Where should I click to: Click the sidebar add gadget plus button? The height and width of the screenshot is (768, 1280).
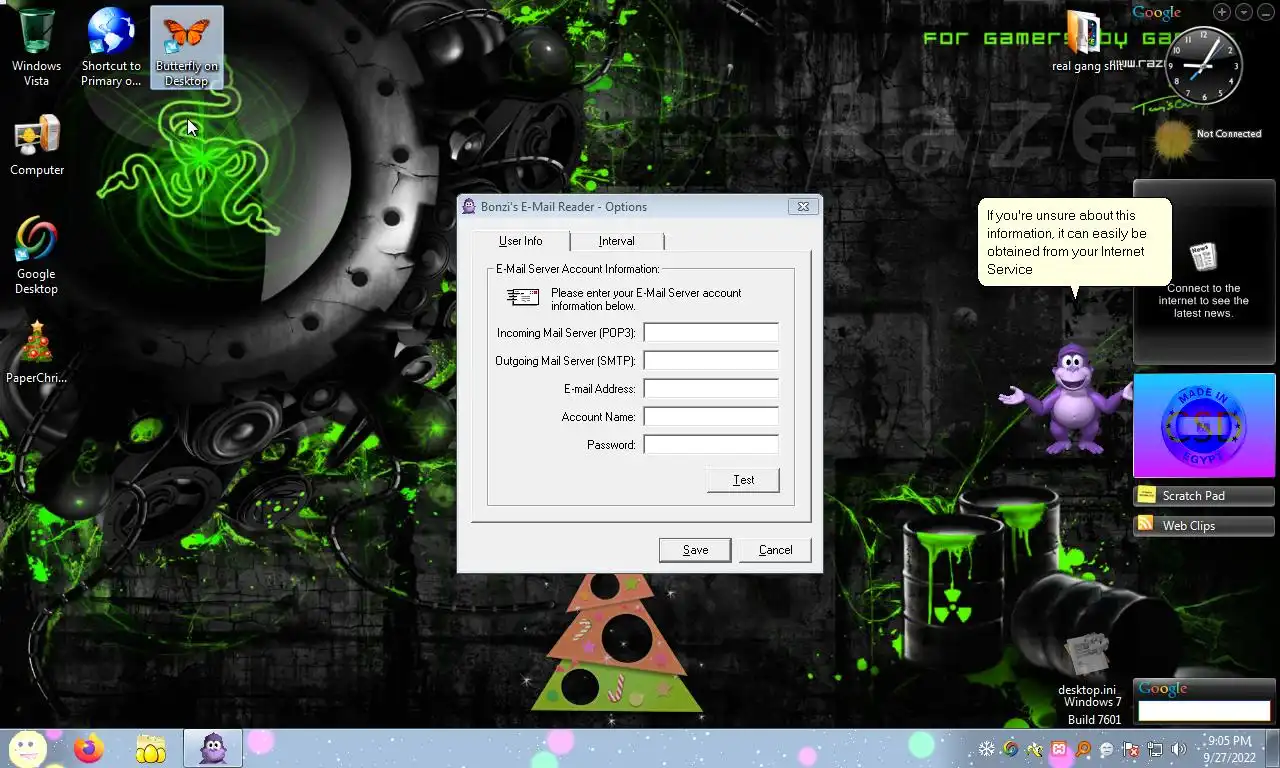(1222, 12)
